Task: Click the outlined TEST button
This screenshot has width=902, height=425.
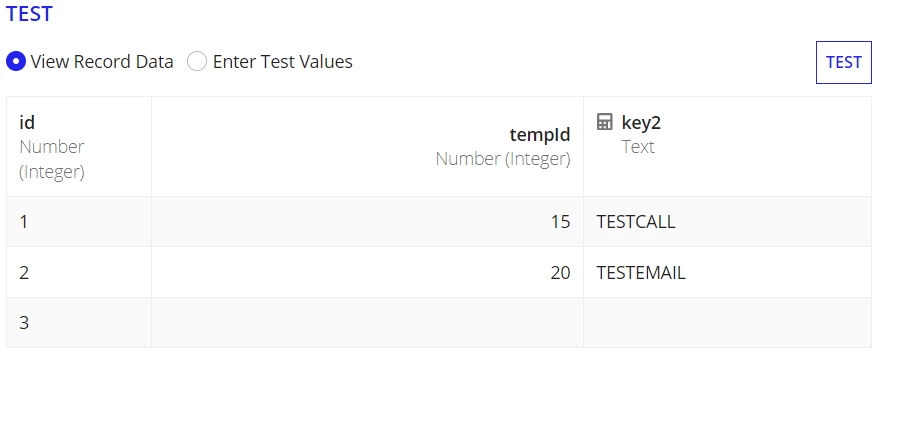Action: (x=844, y=62)
